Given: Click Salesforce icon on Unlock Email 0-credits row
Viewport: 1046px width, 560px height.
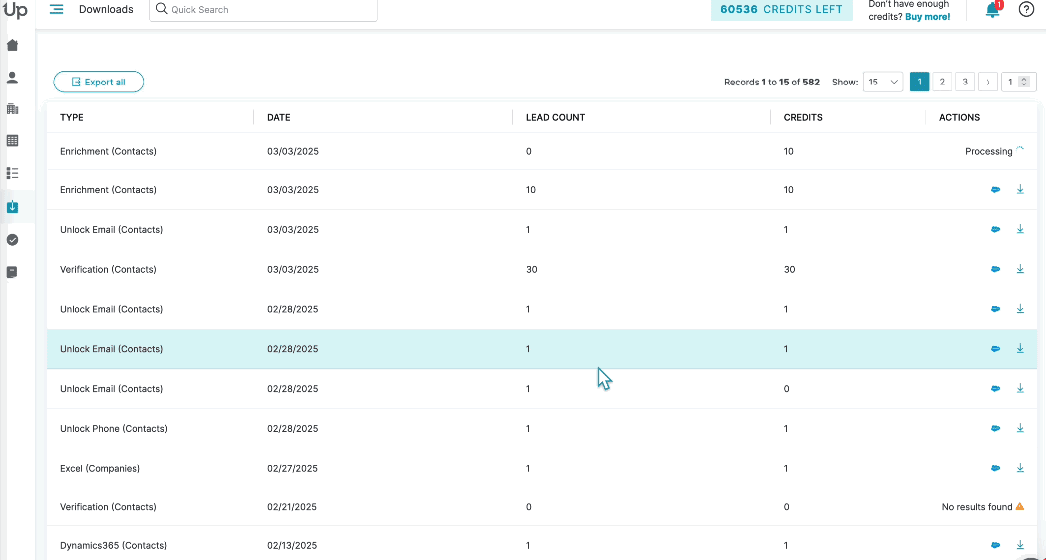Looking at the screenshot, I should 995,388.
